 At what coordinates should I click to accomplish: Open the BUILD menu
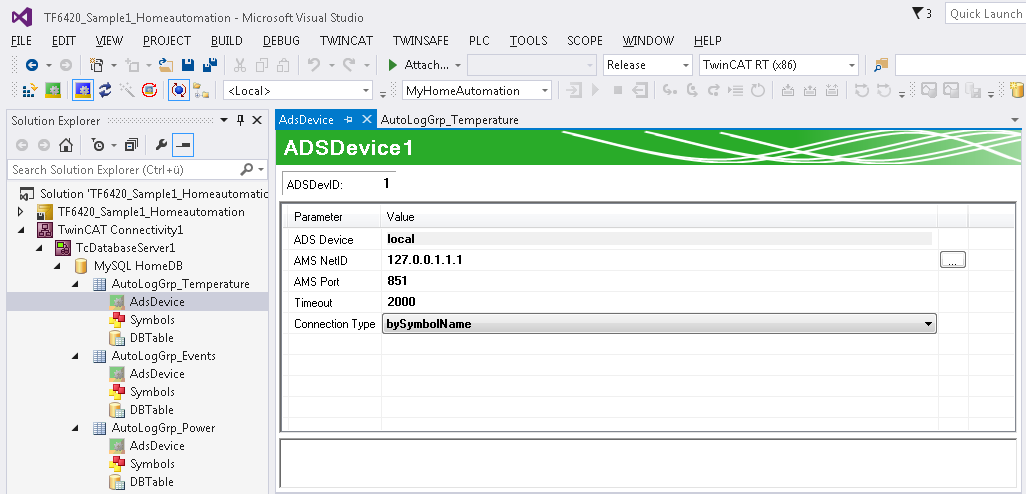(x=227, y=41)
